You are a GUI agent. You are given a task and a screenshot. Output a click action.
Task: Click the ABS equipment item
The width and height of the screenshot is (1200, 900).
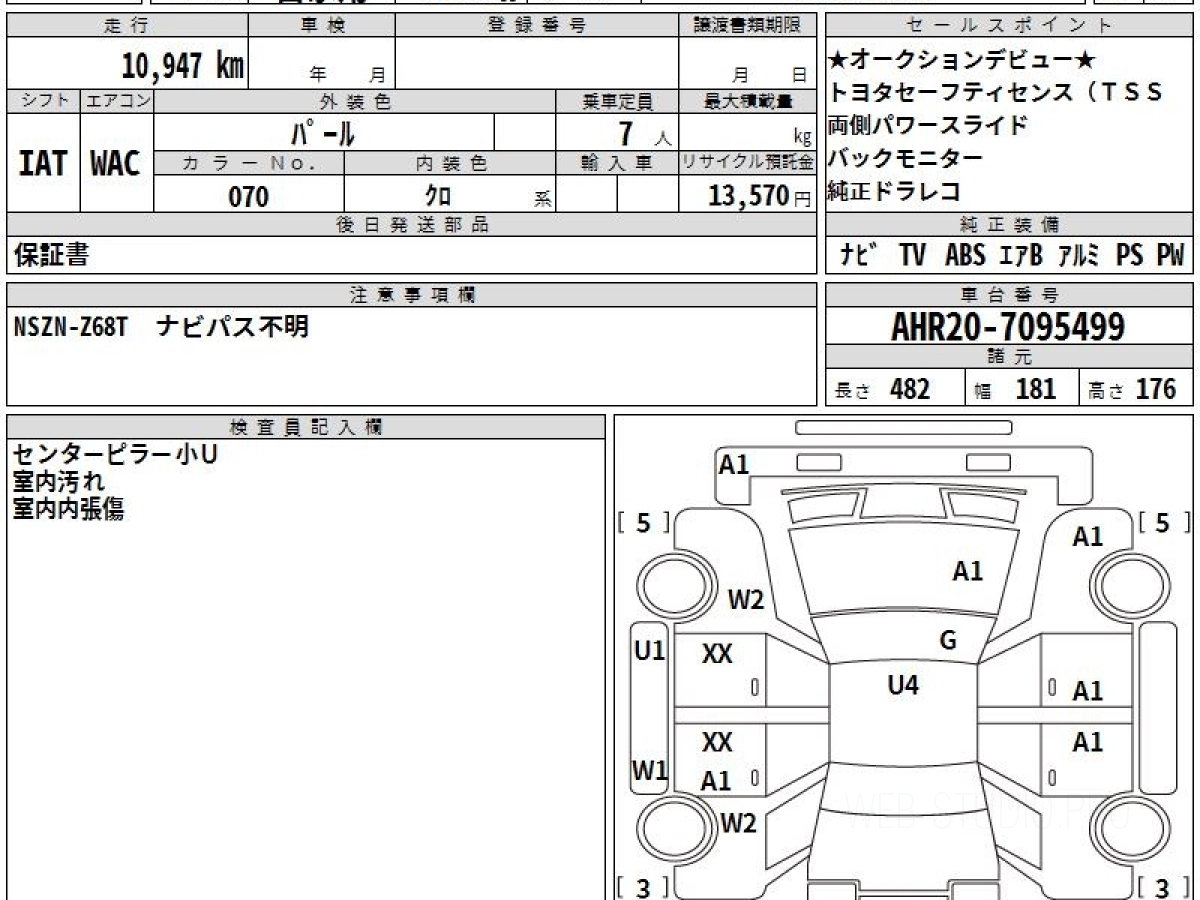pos(965,255)
